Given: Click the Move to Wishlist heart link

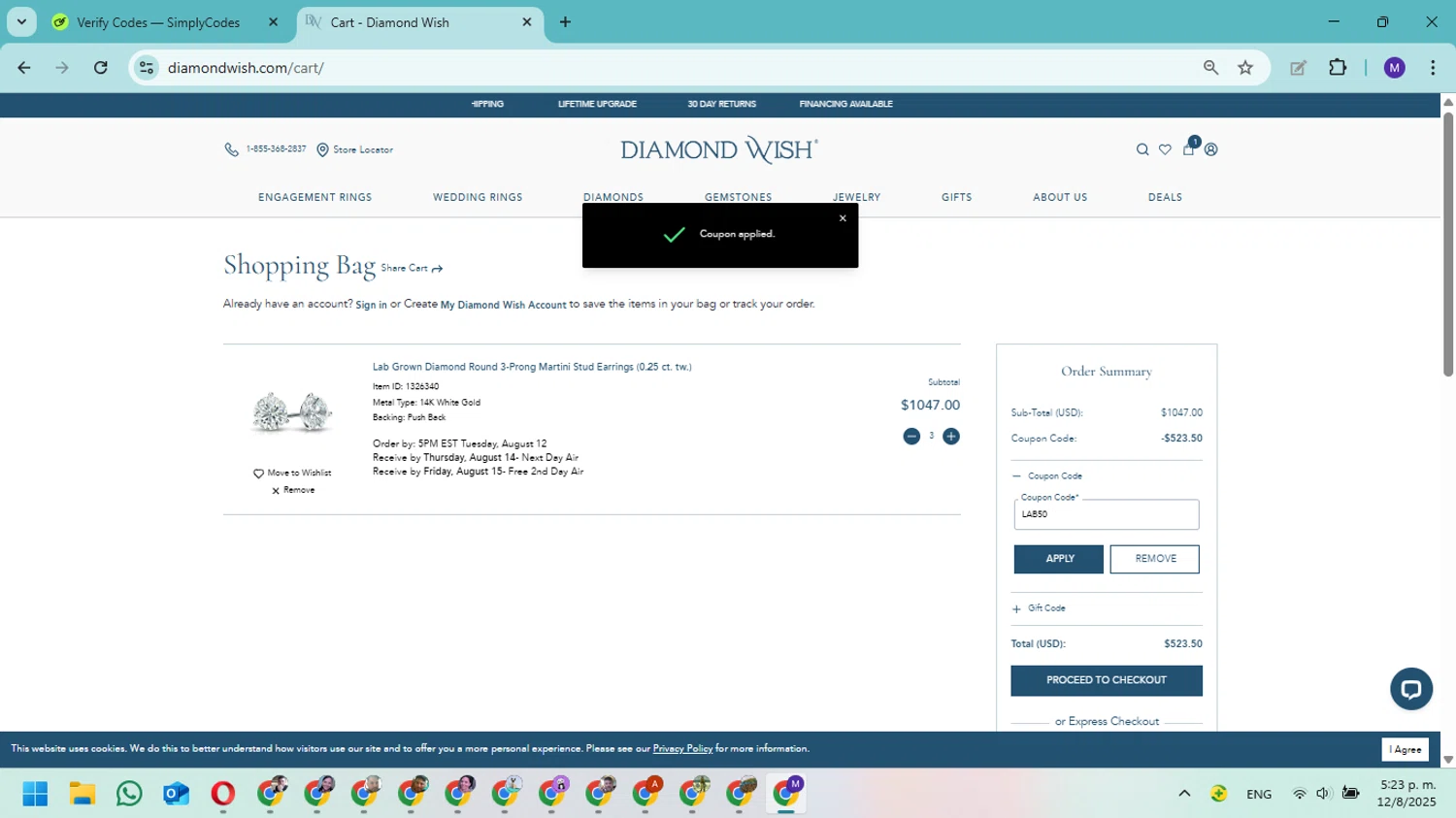Looking at the screenshot, I should pos(292,474).
